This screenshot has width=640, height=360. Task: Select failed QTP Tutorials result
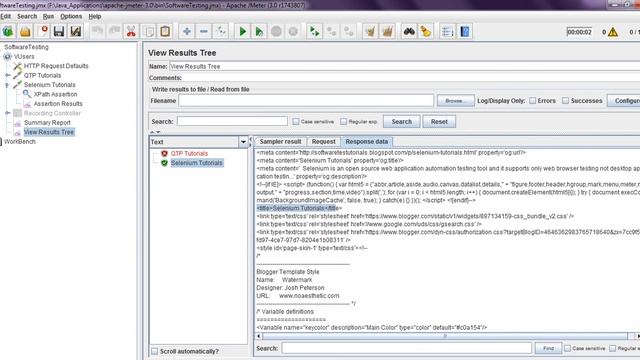189,153
